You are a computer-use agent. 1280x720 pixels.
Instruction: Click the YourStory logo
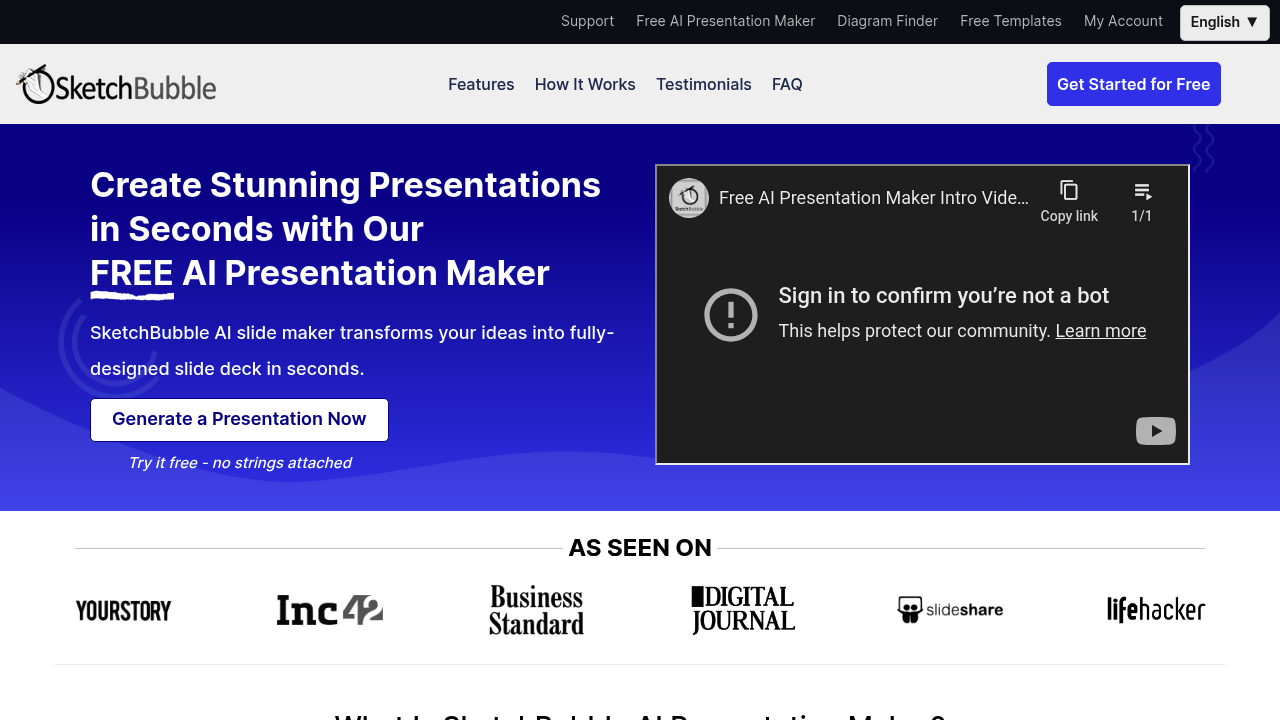pyautogui.click(x=123, y=610)
